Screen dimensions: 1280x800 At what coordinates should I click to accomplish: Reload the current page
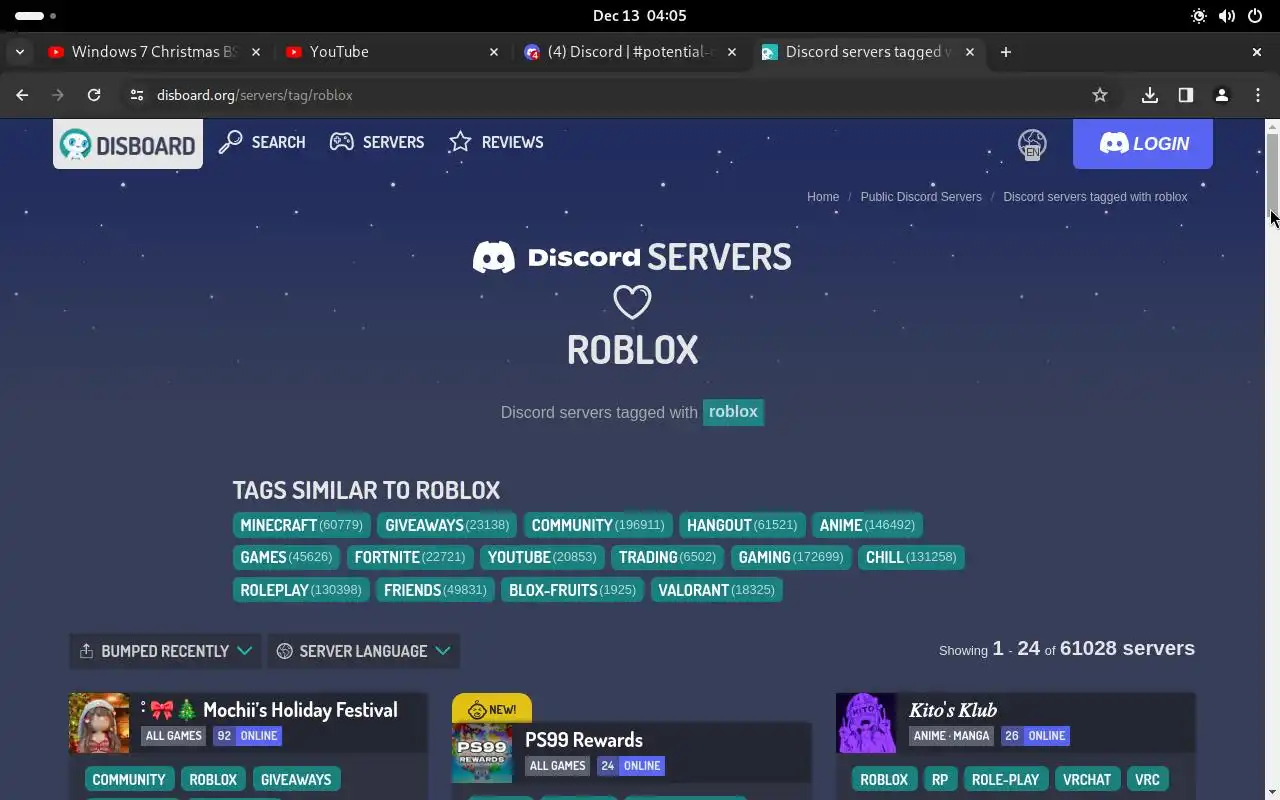point(94,95)
